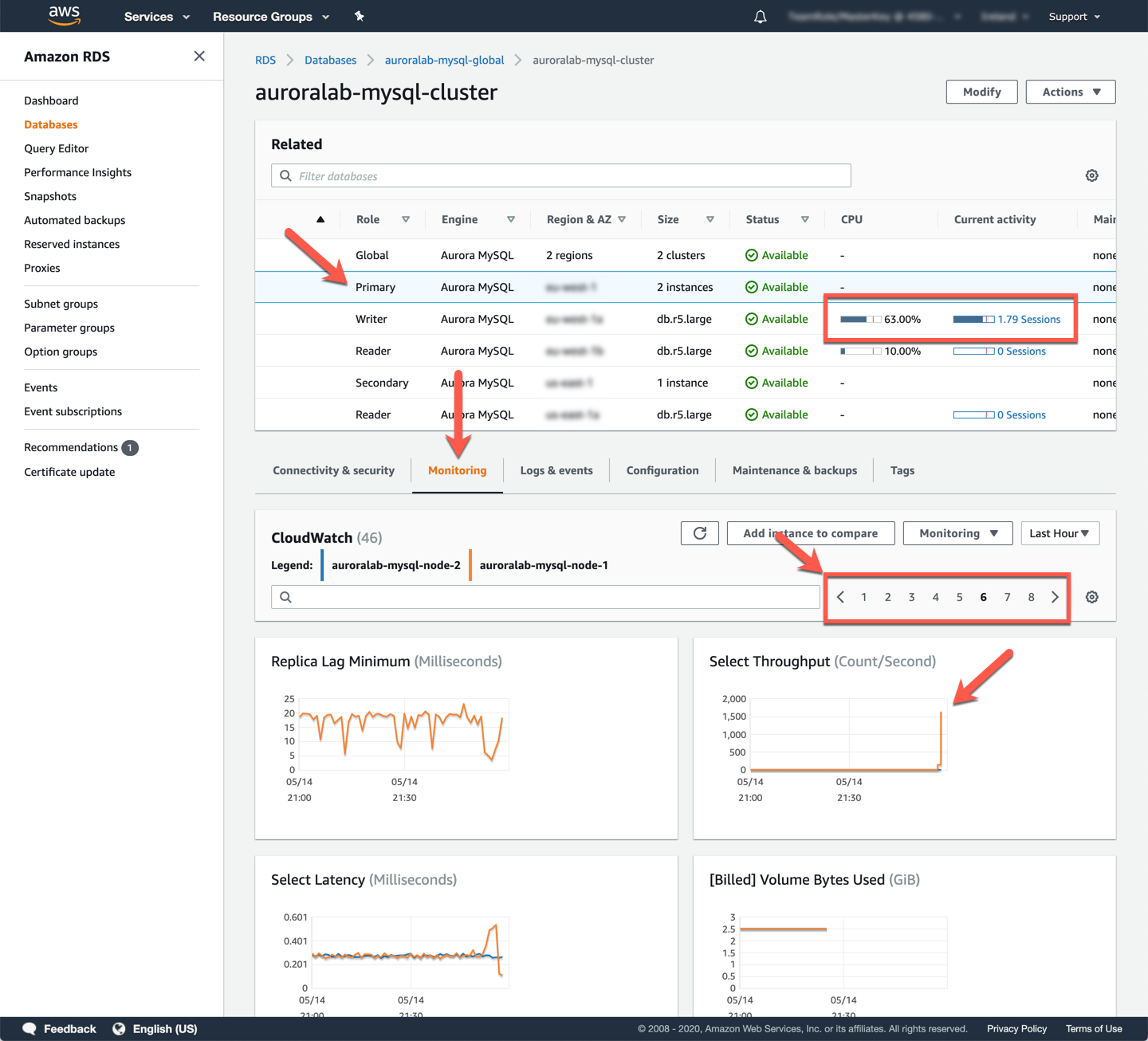Open Recommendations in sidebar
1148x1041 pixels.
point(71,447)
